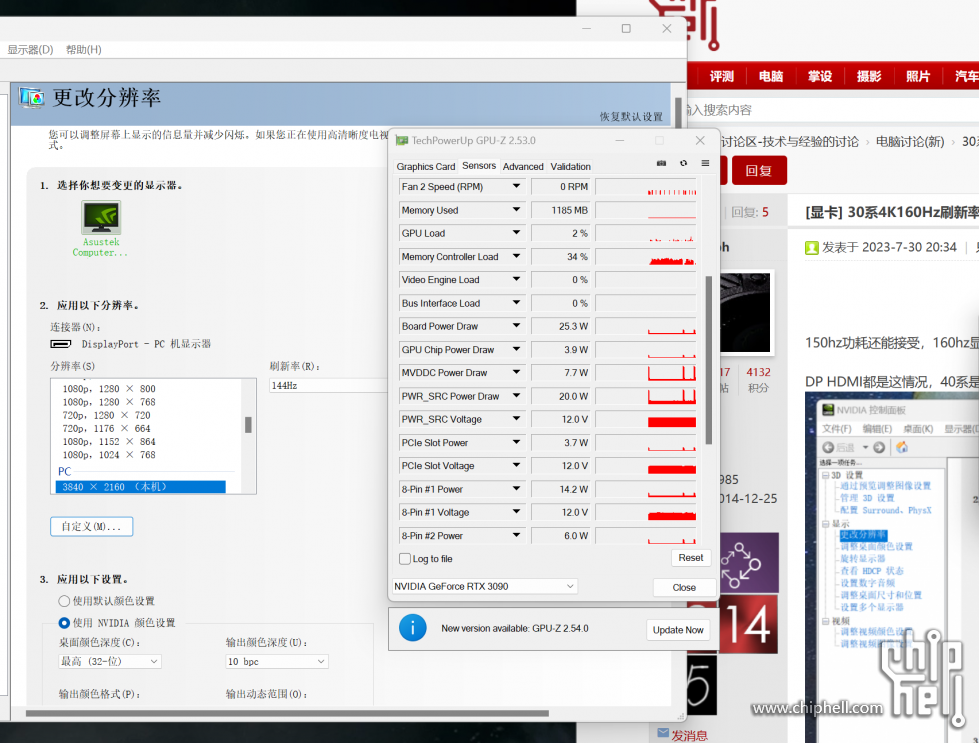Viewport: 979px width, 743px height.
Task: Click the blue info icon in update notice
Action: pyautogui.click(x=413, y=628)
